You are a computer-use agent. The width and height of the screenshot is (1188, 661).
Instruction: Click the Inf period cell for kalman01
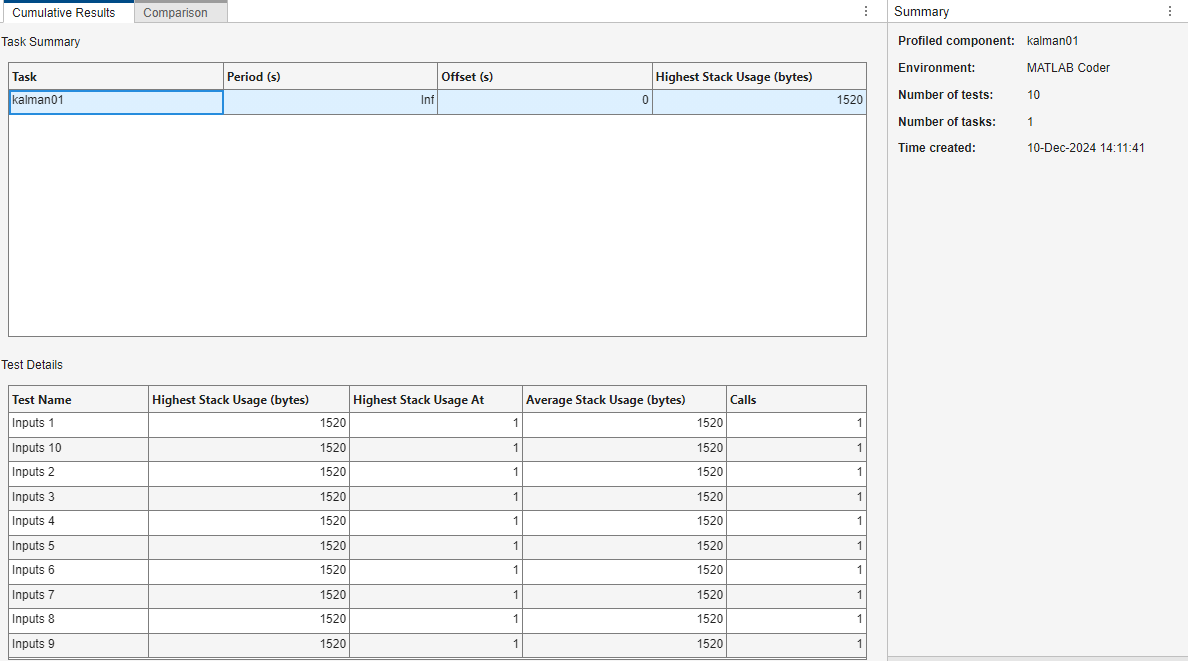tap(330, 101)
